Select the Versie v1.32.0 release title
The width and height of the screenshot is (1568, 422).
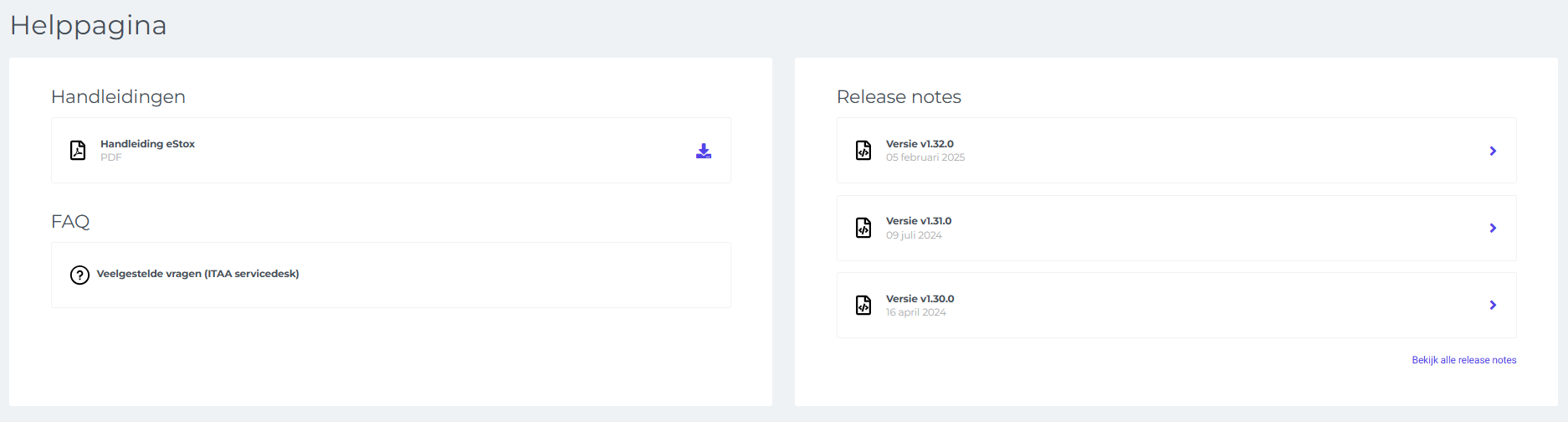pos(920,144)
